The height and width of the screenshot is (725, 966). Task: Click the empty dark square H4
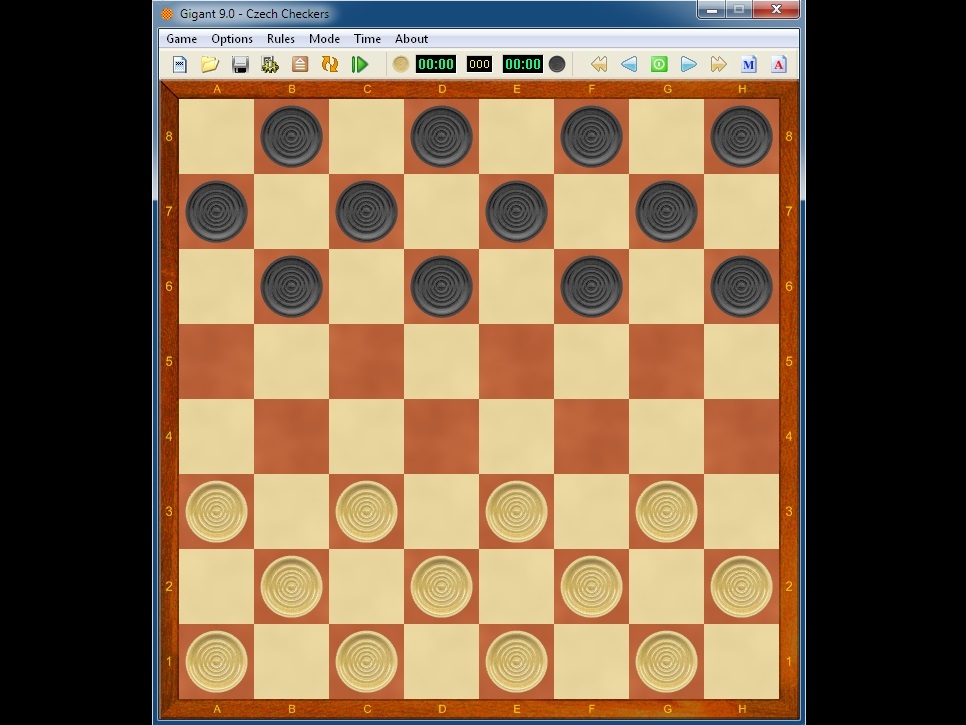pyautogui.click(x=741, y=436)
